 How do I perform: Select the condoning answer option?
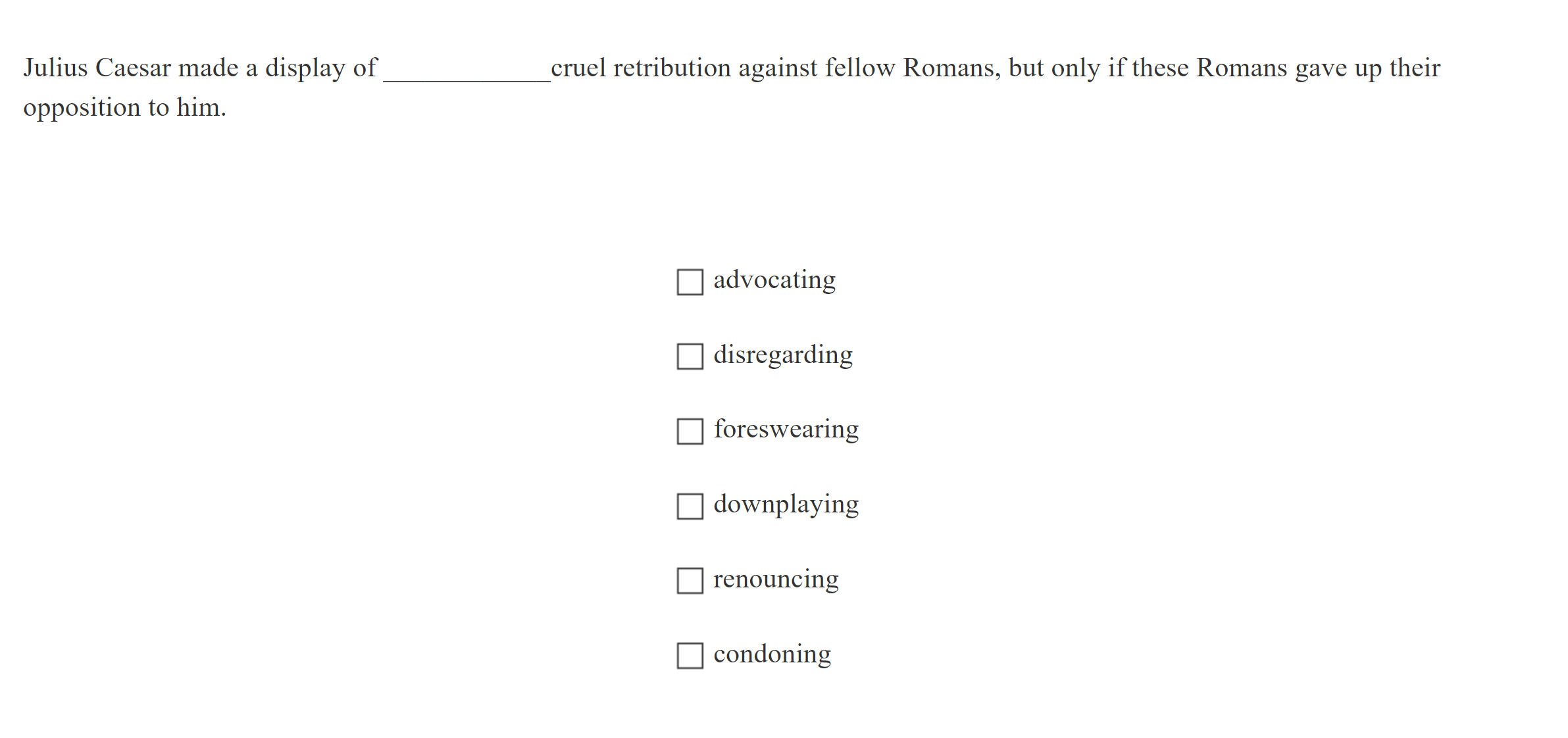pos(772,654)
